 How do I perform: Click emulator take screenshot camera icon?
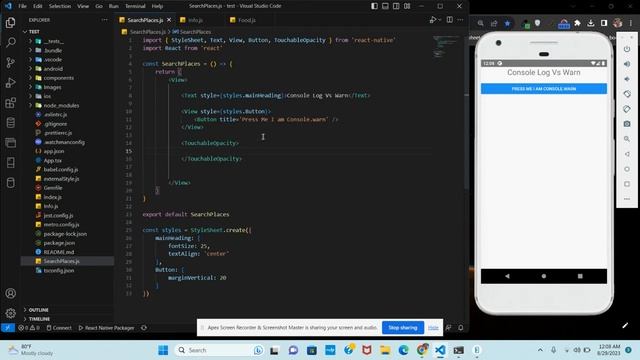627,124
